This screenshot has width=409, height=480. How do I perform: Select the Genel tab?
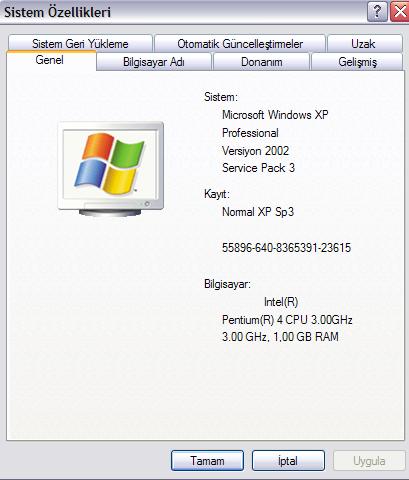click(50, 60)
